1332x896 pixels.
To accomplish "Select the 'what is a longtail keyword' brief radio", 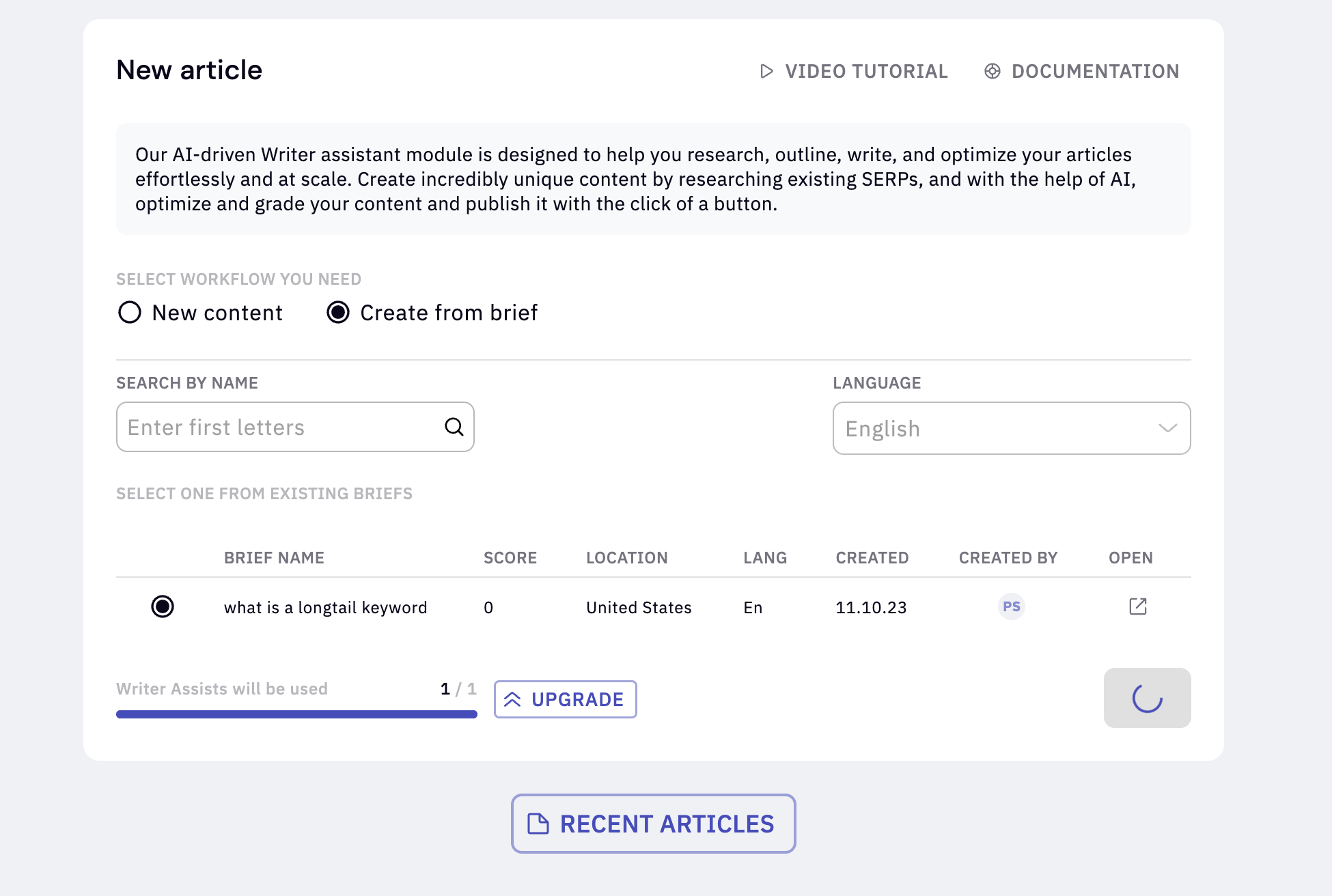I will pyautogui.click(x=163, y=606).
